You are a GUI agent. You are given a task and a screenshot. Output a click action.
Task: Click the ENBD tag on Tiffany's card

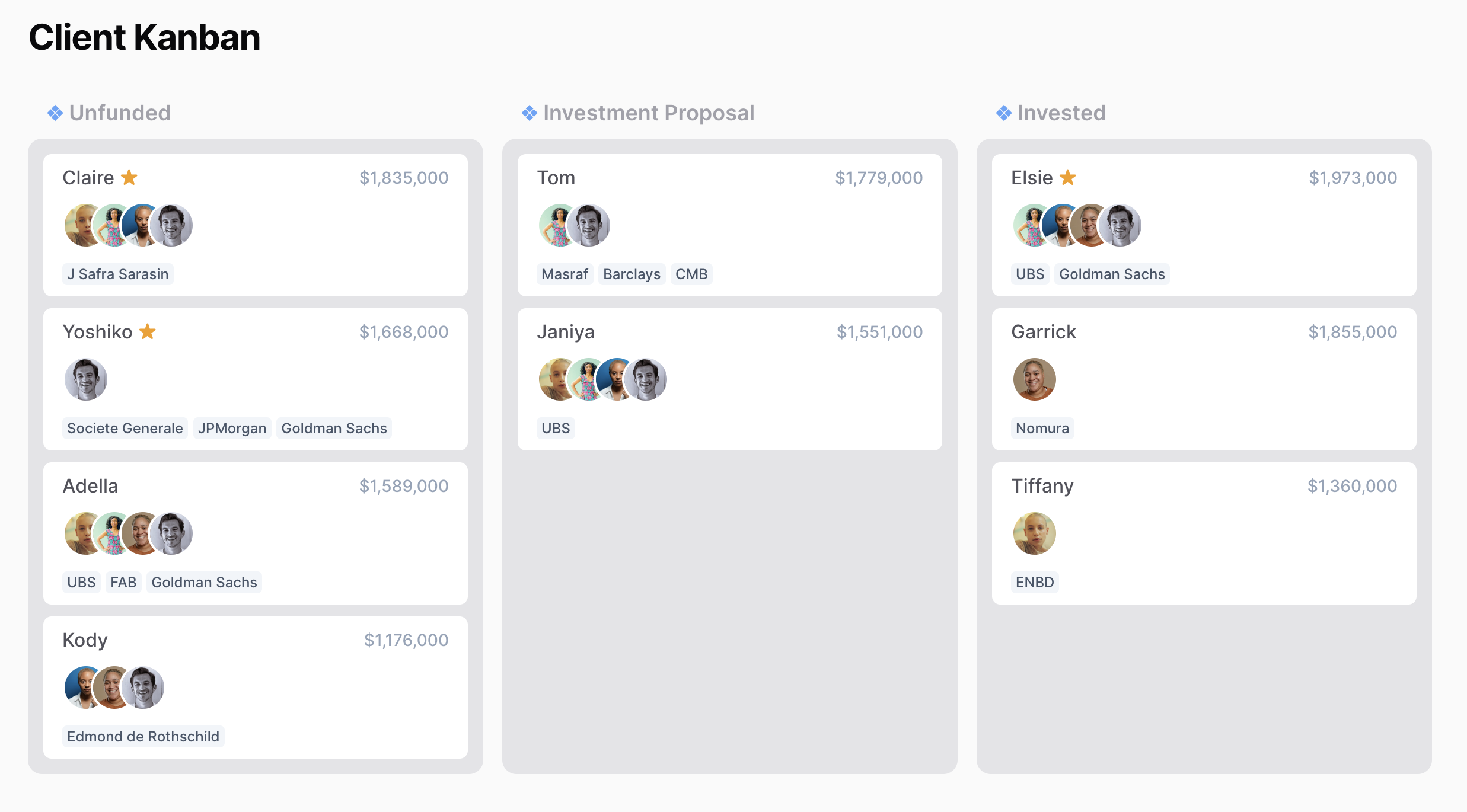click(x=1035, y=583)
